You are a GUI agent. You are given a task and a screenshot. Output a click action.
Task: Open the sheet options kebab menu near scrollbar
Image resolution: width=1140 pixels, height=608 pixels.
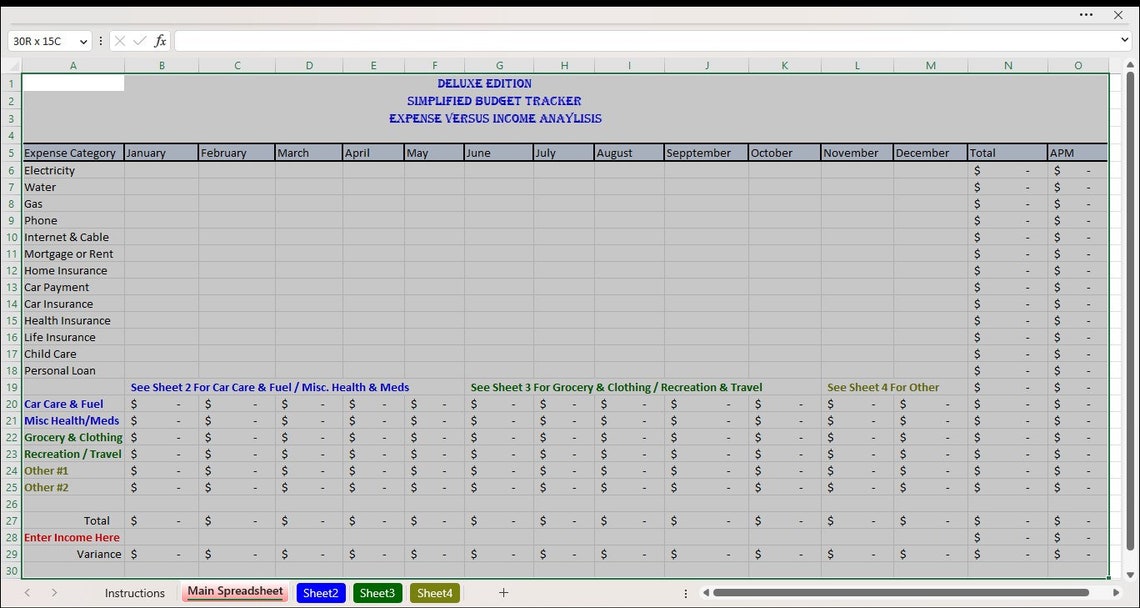(x=686, y=592)
